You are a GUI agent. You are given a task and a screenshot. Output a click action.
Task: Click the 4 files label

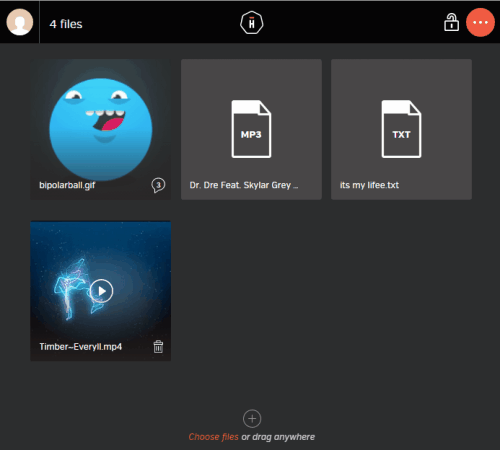(x=66, y=24)
